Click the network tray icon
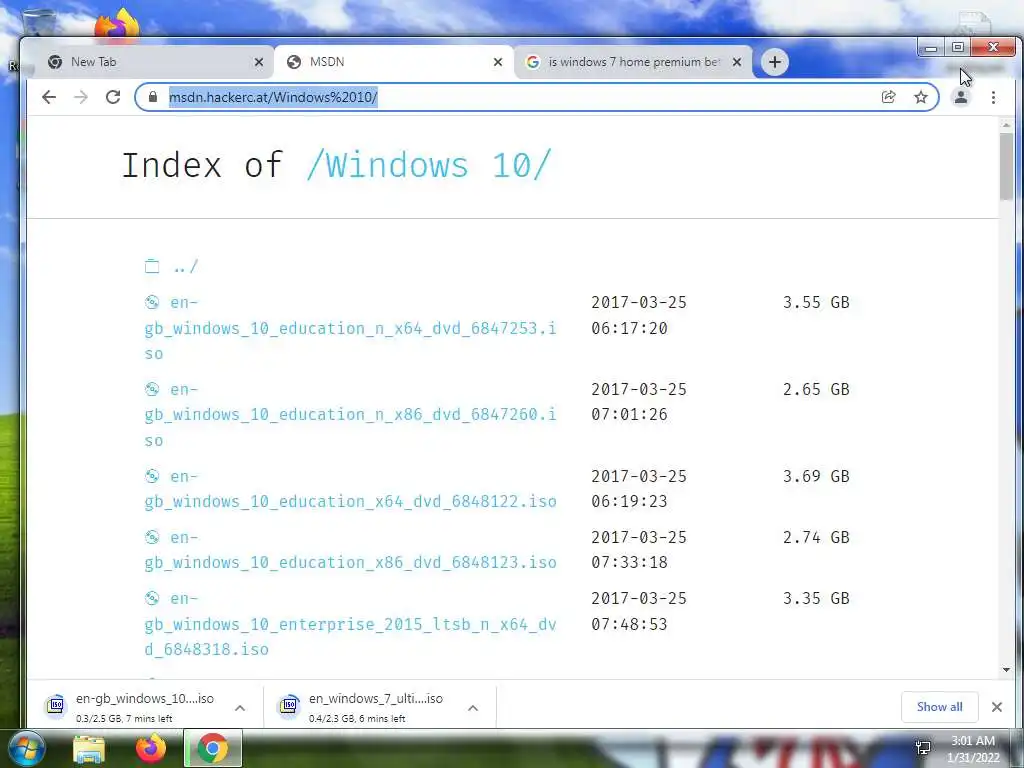 coord(923,749)
